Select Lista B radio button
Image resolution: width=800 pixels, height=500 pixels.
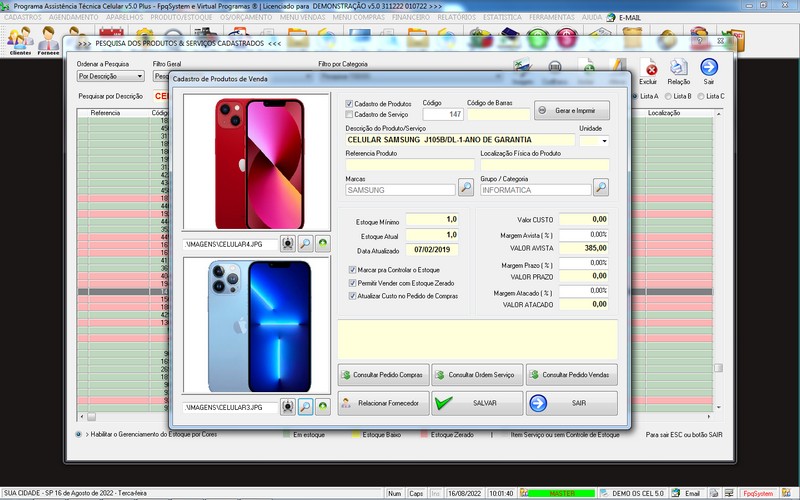click(668, 96)
